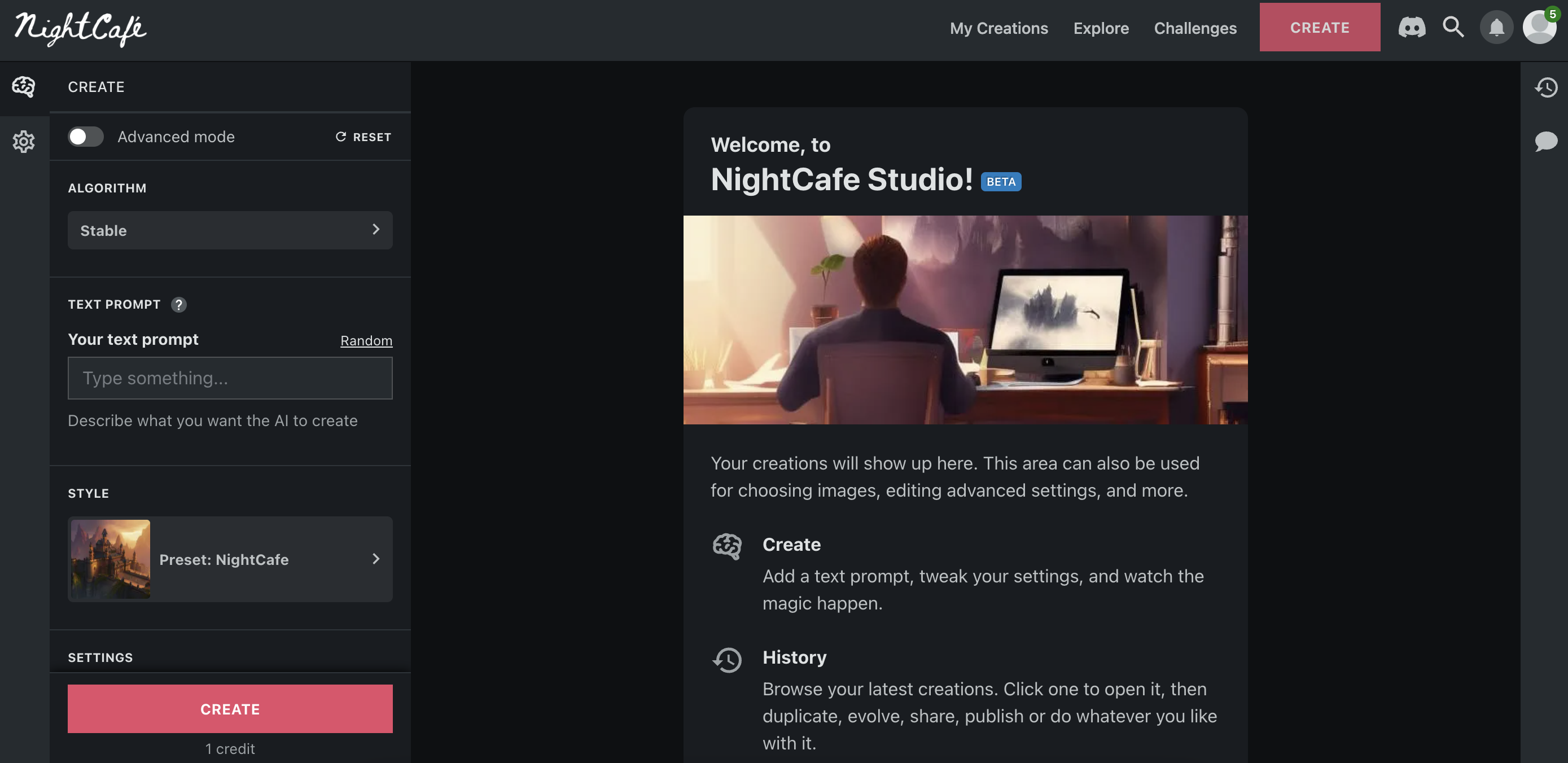The image size is (1568, 763).
Task: Click the RESET button
Action: point(363,137)
